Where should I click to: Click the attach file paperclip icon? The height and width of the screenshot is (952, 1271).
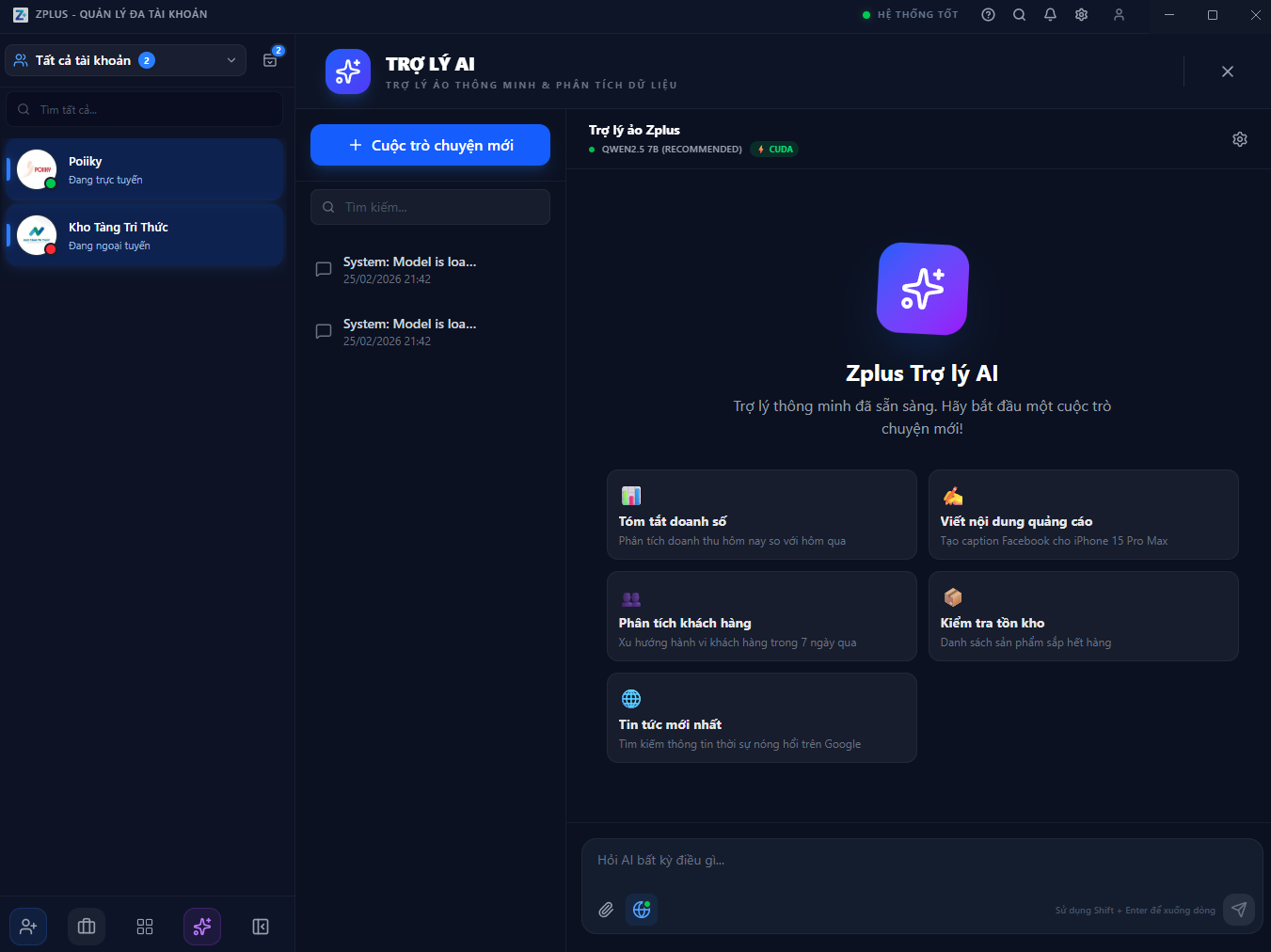[x=606, y=910]
